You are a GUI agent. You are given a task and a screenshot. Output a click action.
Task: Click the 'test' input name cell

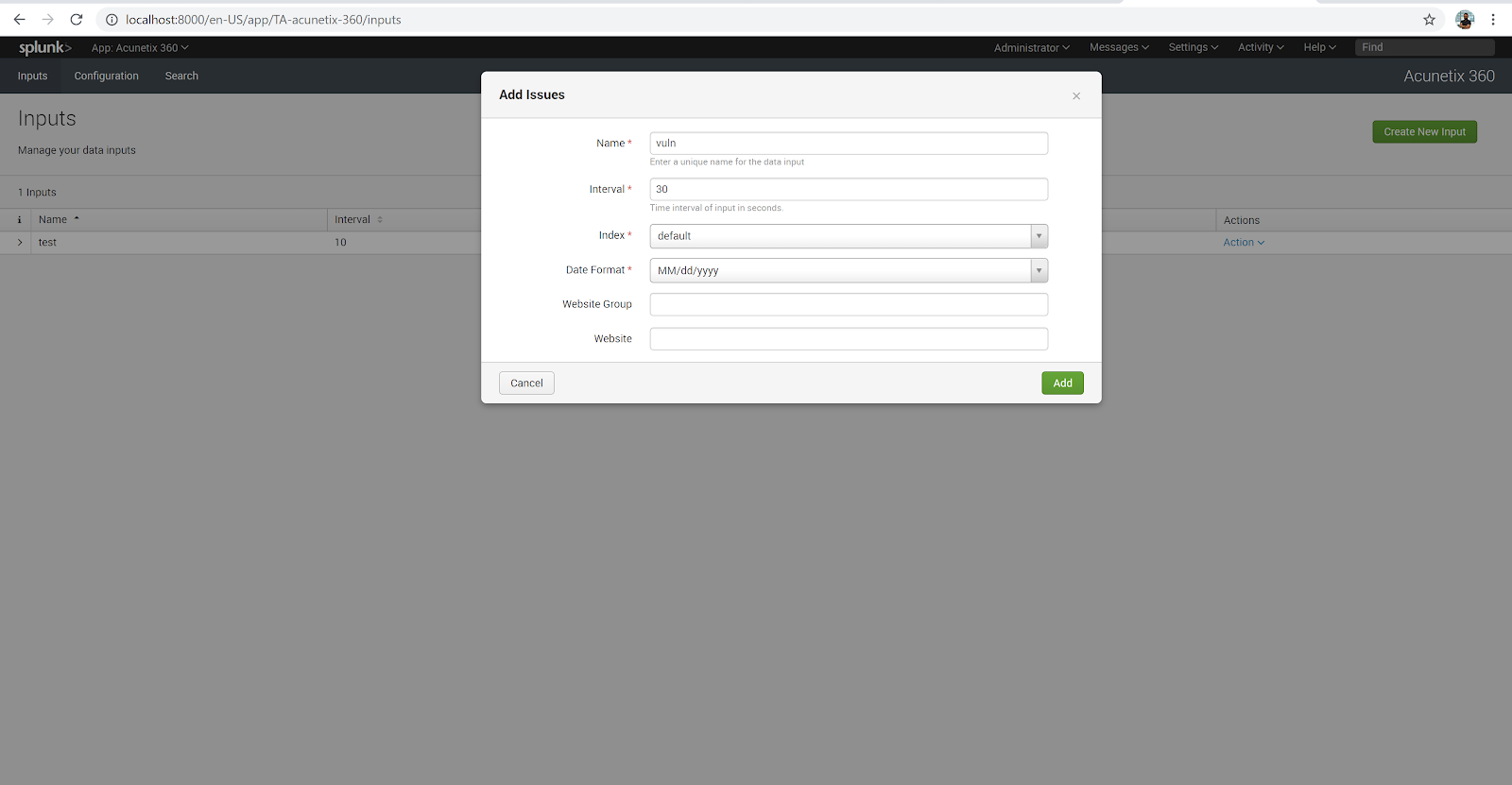point(47,243)
